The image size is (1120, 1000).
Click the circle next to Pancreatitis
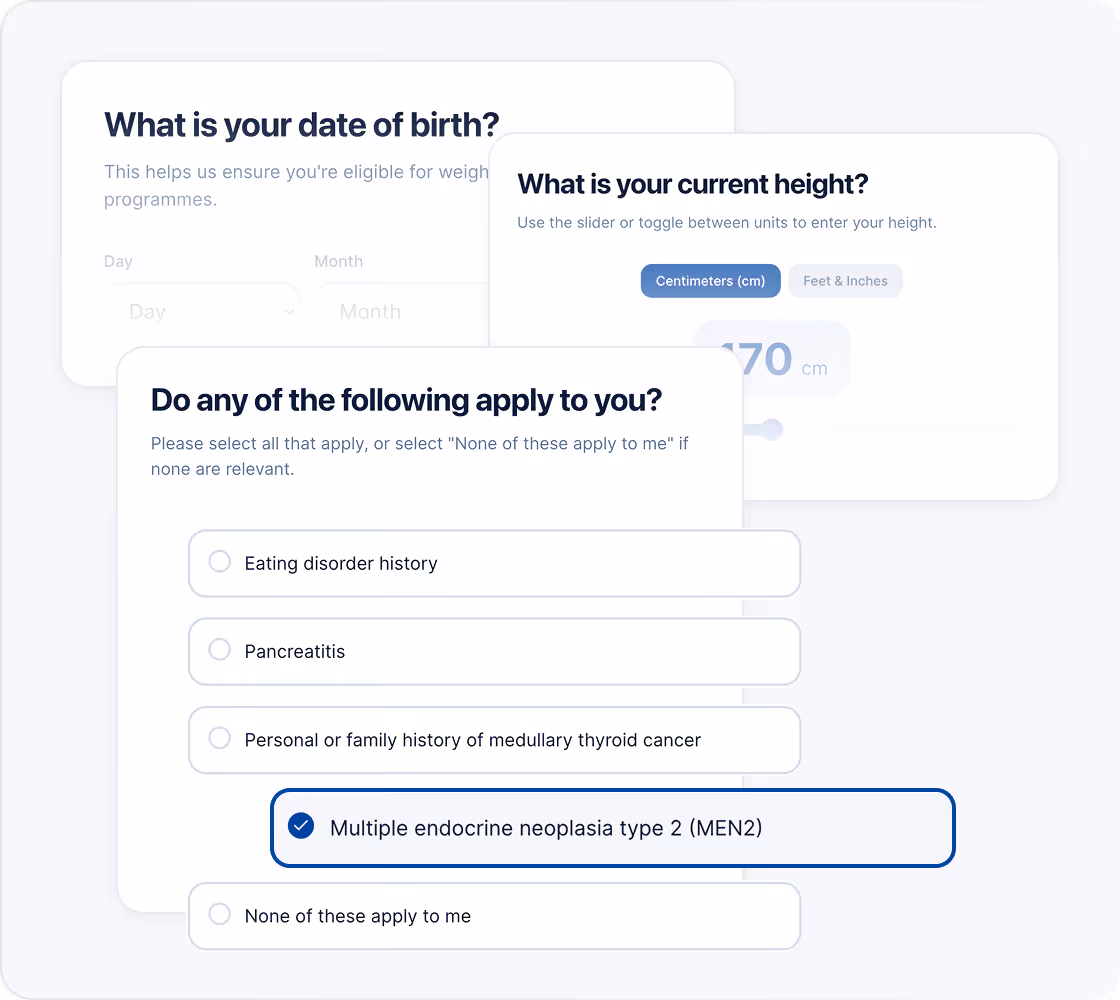[x=219, y=649]
